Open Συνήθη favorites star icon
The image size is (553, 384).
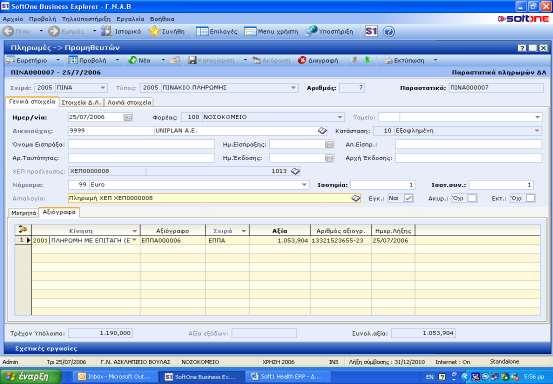[154, 31]
